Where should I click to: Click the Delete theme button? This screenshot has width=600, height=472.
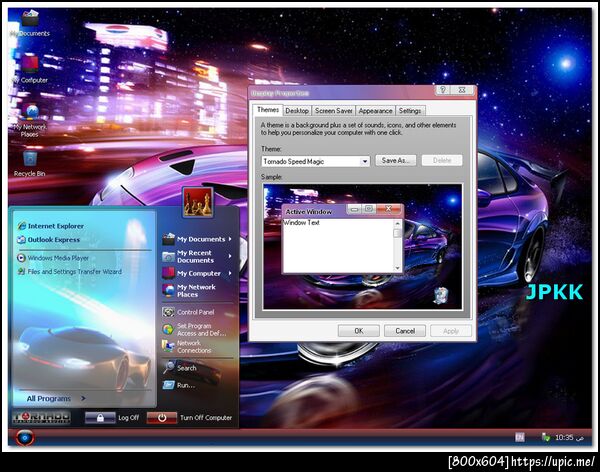tap(442, 160)
